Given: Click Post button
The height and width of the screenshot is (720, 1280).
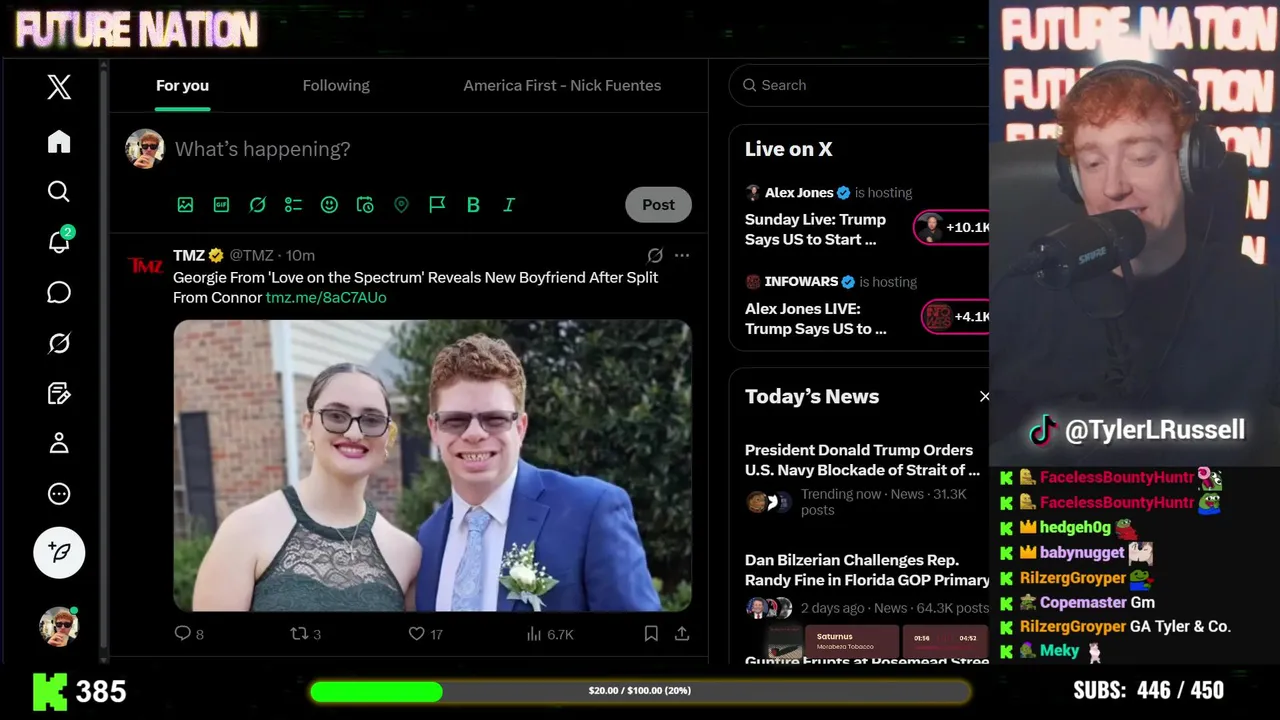Looking at the screenshot, I should (658, 205).
